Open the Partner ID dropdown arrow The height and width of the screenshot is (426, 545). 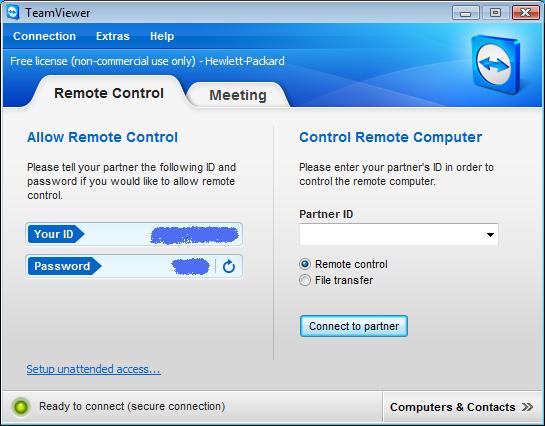click(x=490, y=235)
